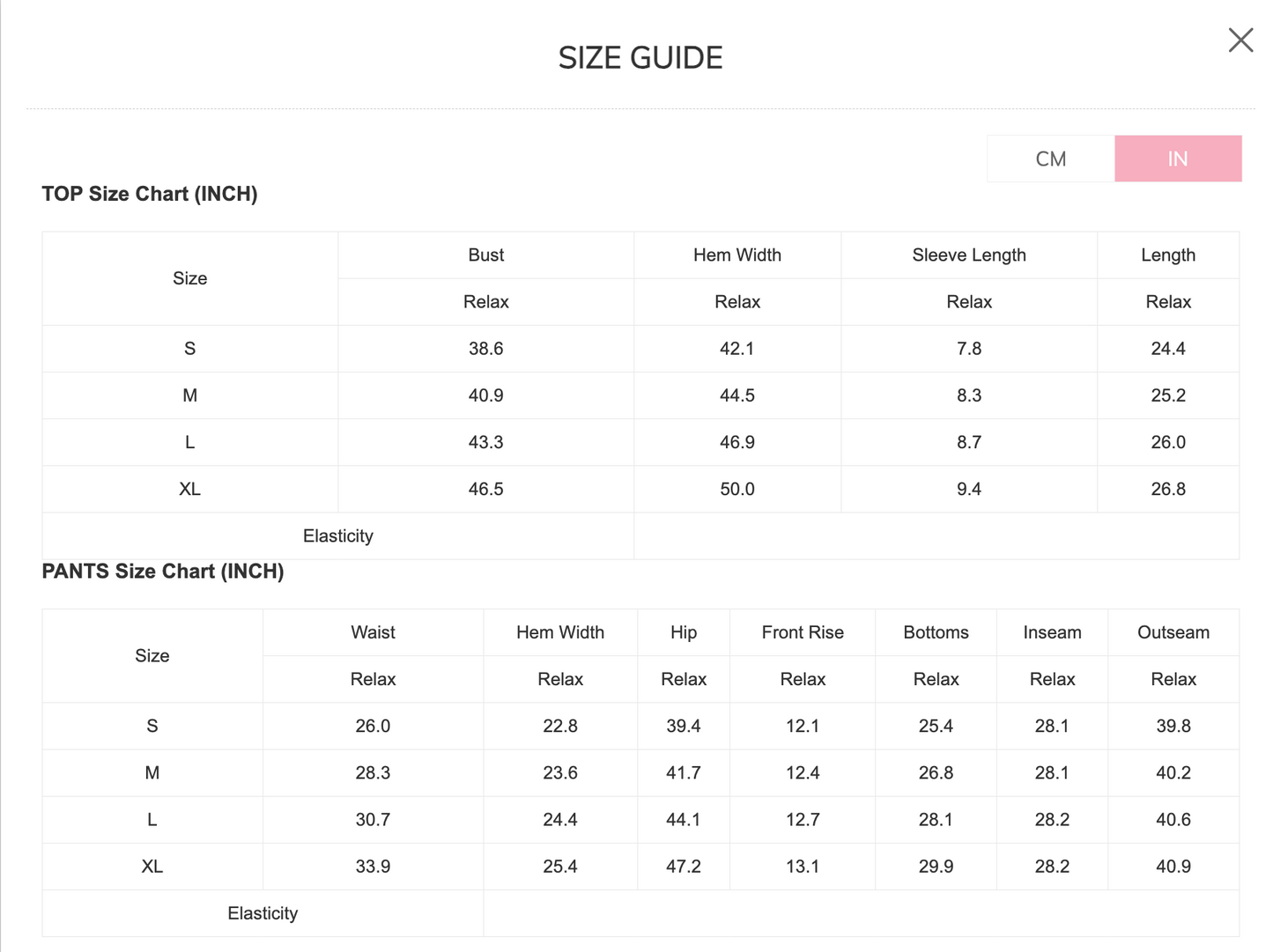Click the top chart Length column header
The height and width of the screenshot is (952, 1273).
[1168, 255]
